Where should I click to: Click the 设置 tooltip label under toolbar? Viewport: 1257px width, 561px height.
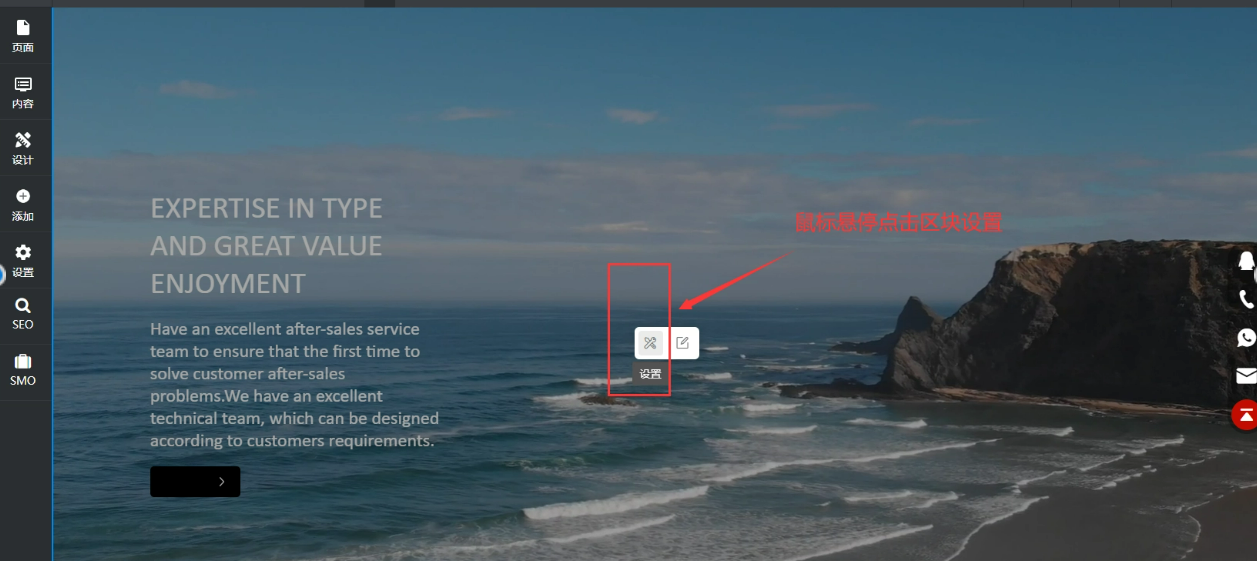point(651,374)
